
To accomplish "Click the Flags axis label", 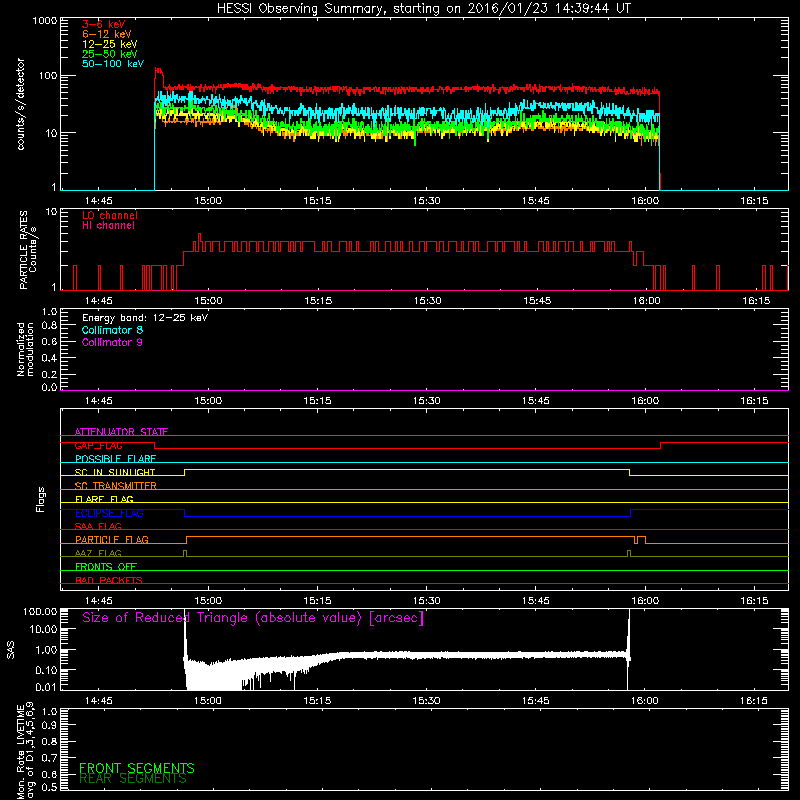I will tap(41, 499).
